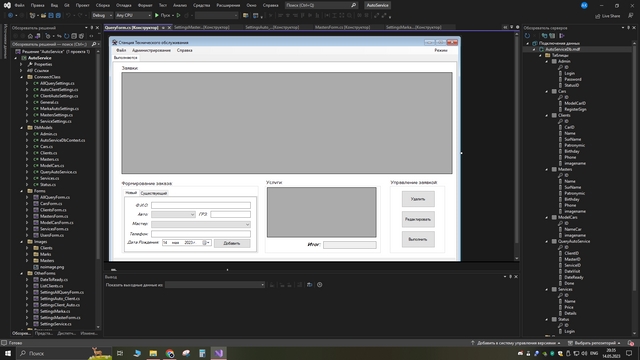Click the Save All toolbar icon

click(x=58, y=16)
